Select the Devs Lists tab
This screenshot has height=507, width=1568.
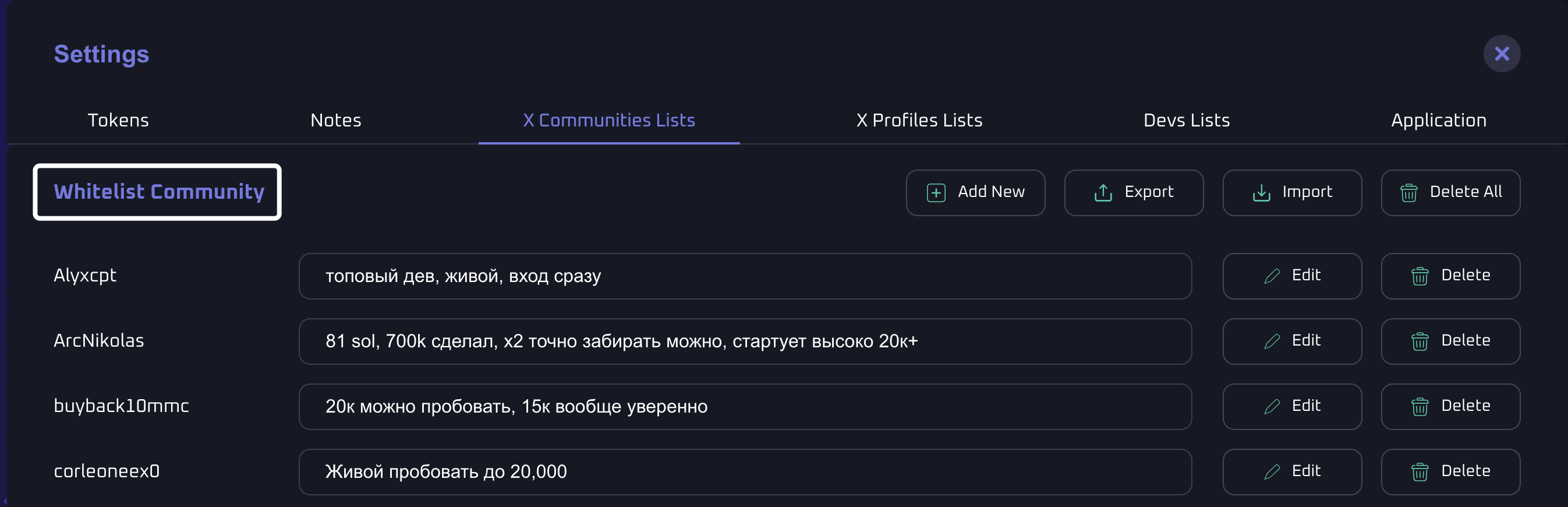(1185, 120)
